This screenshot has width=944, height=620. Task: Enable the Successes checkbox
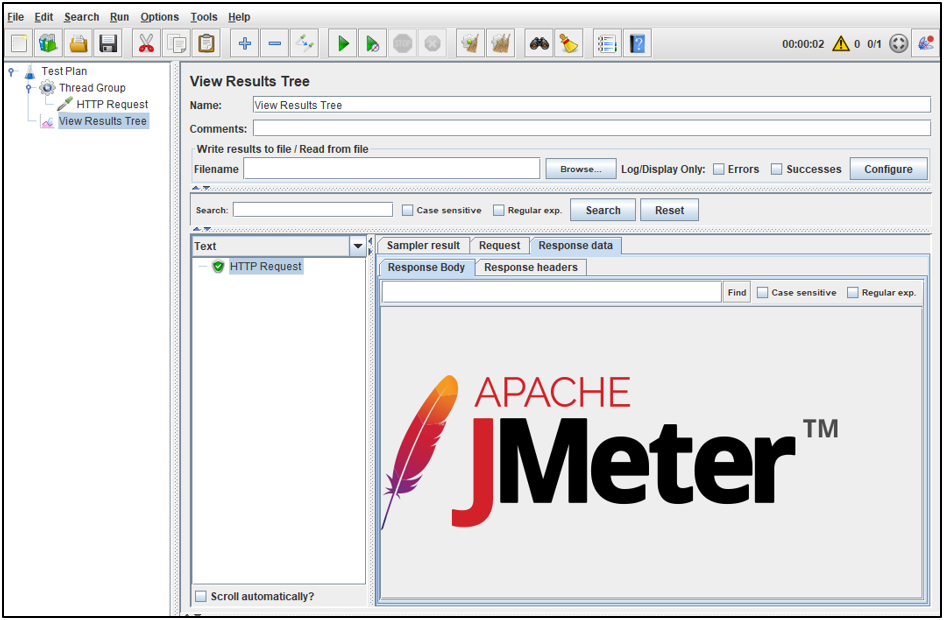point(777,169)
